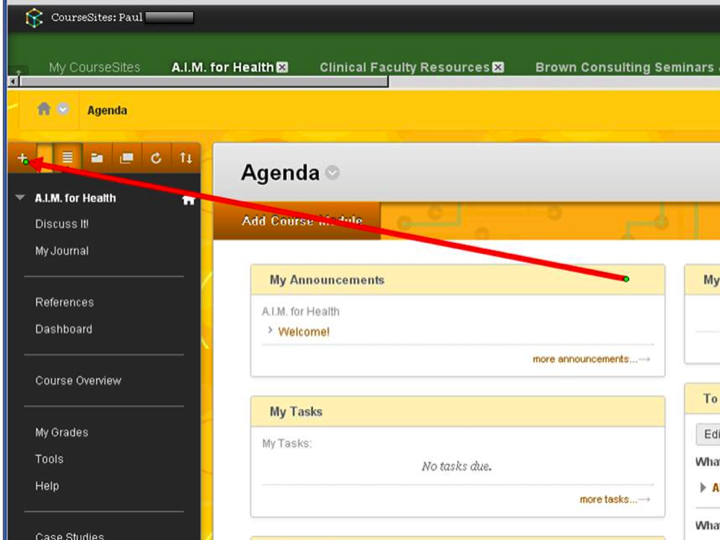Click the horizontal scrollbar under the course tabs
The height and width of the screenshot is (540, 720).
pos(204,82)
